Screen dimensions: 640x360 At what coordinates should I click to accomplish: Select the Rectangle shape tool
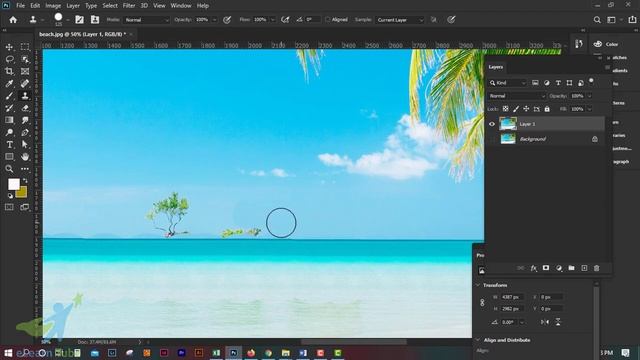coord(9,157)
